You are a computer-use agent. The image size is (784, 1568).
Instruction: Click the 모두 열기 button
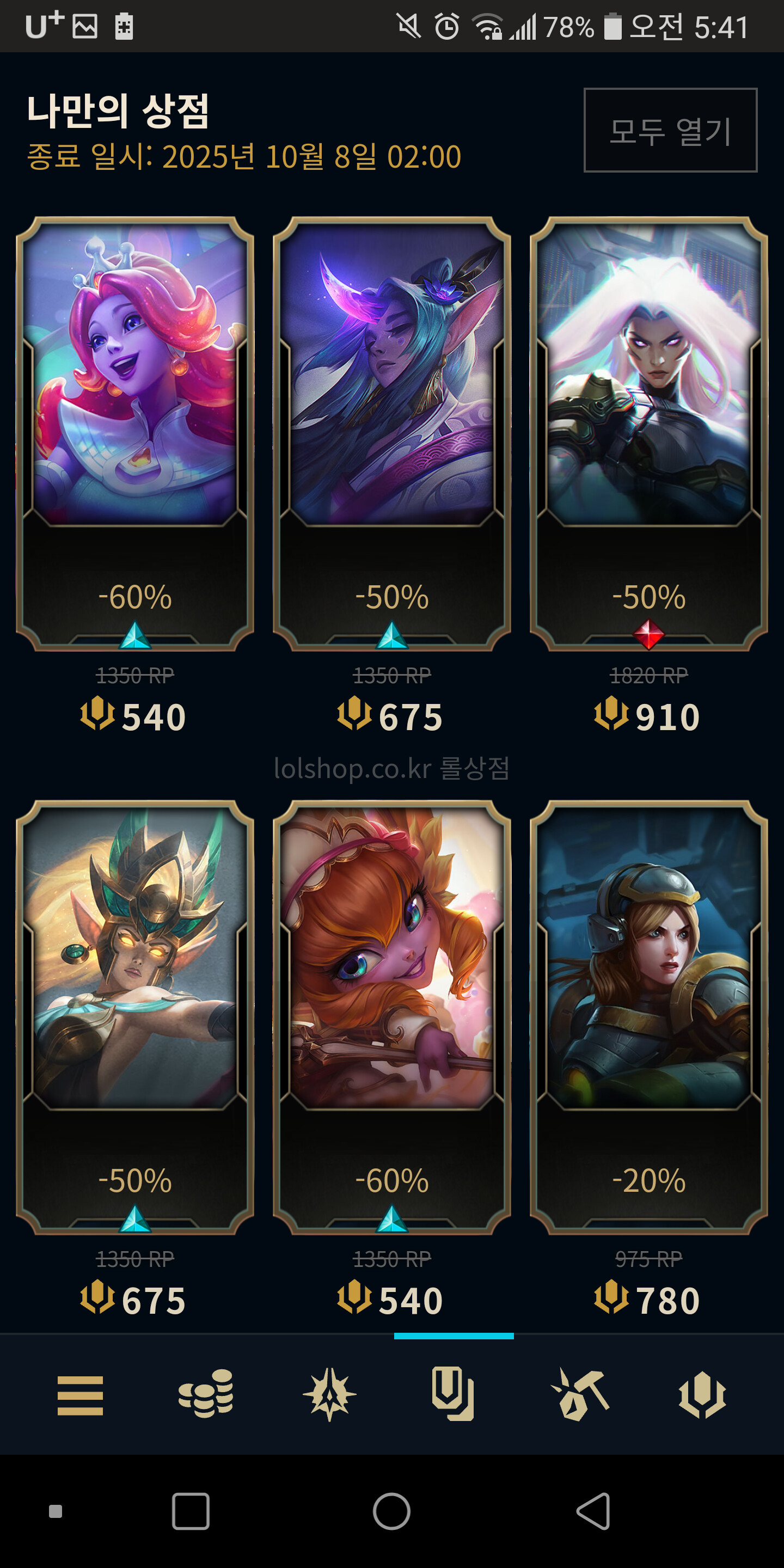click(x=670, y=130)
